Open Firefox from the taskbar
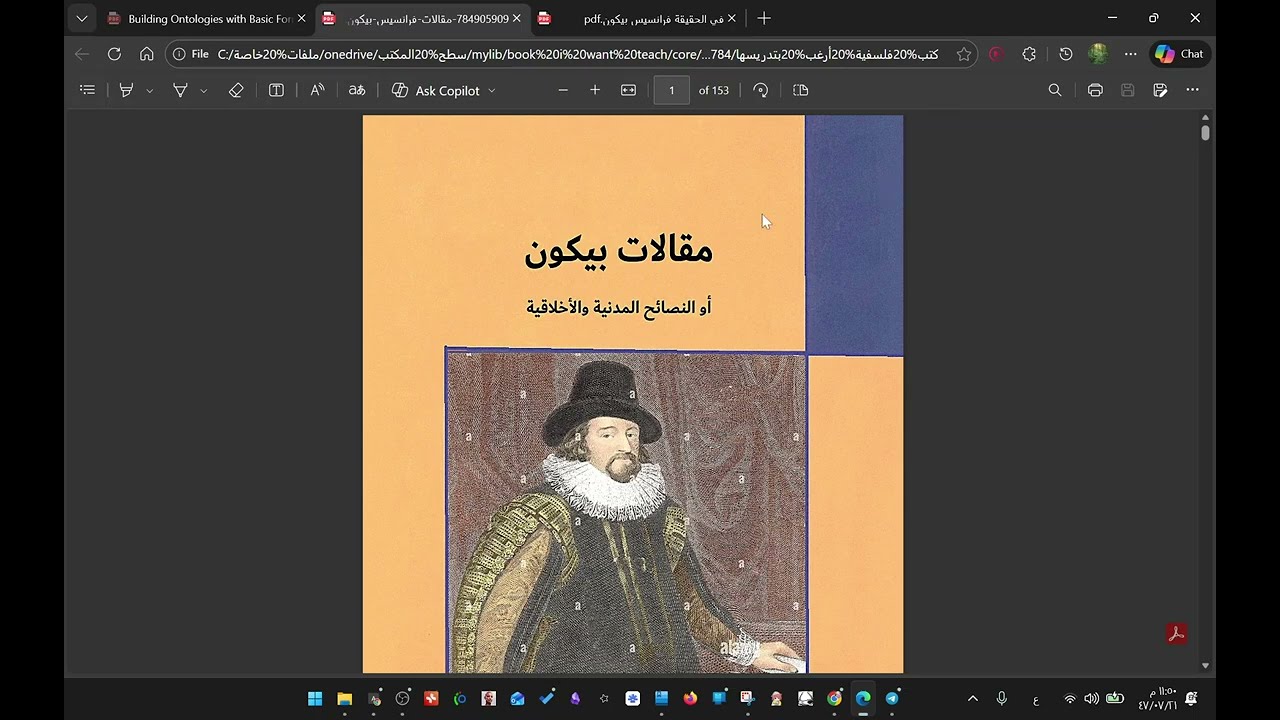This screenshot has width=1280, height=720. [690, 698]
